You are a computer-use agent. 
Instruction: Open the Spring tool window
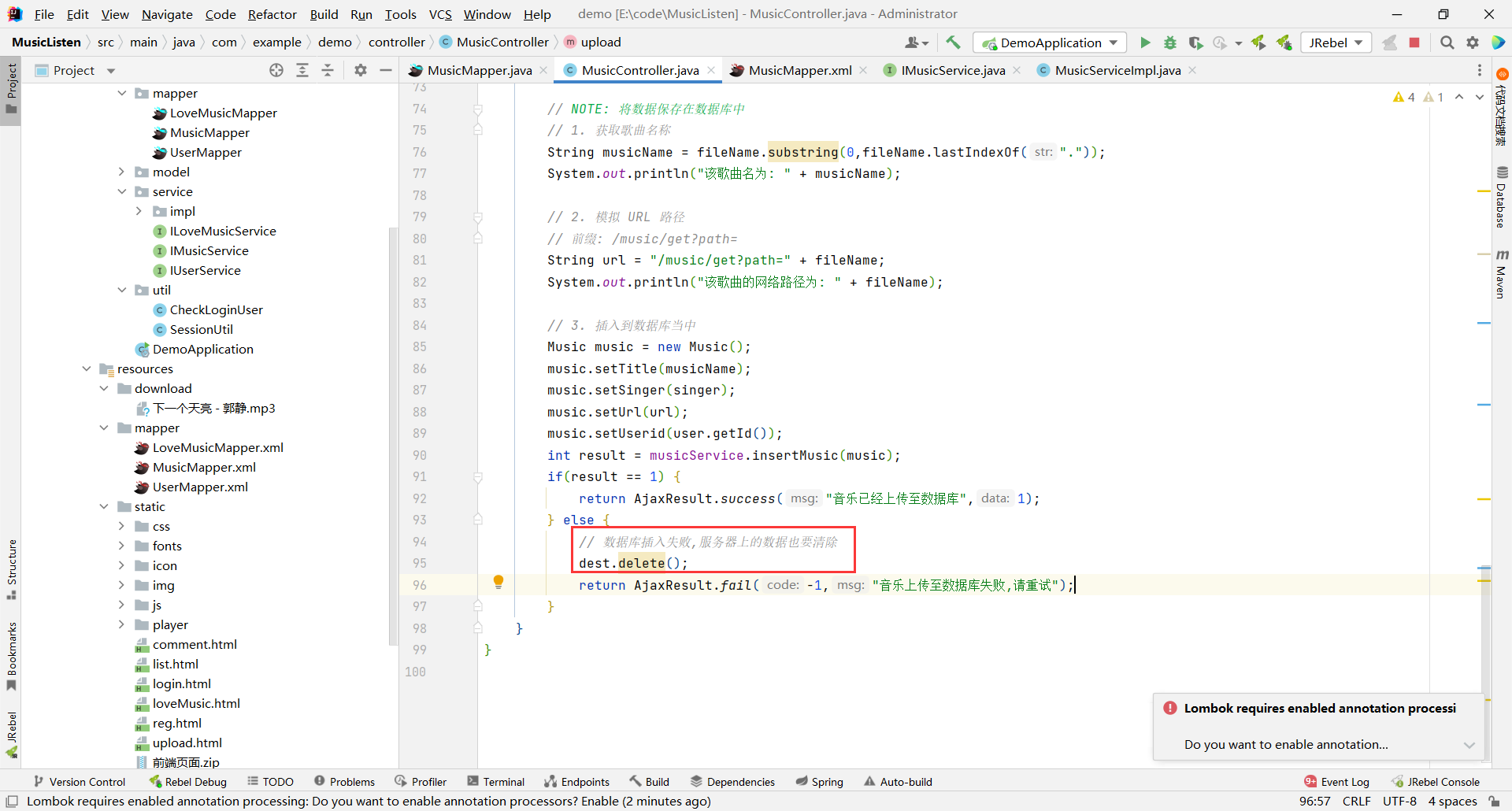coord(819,782)
